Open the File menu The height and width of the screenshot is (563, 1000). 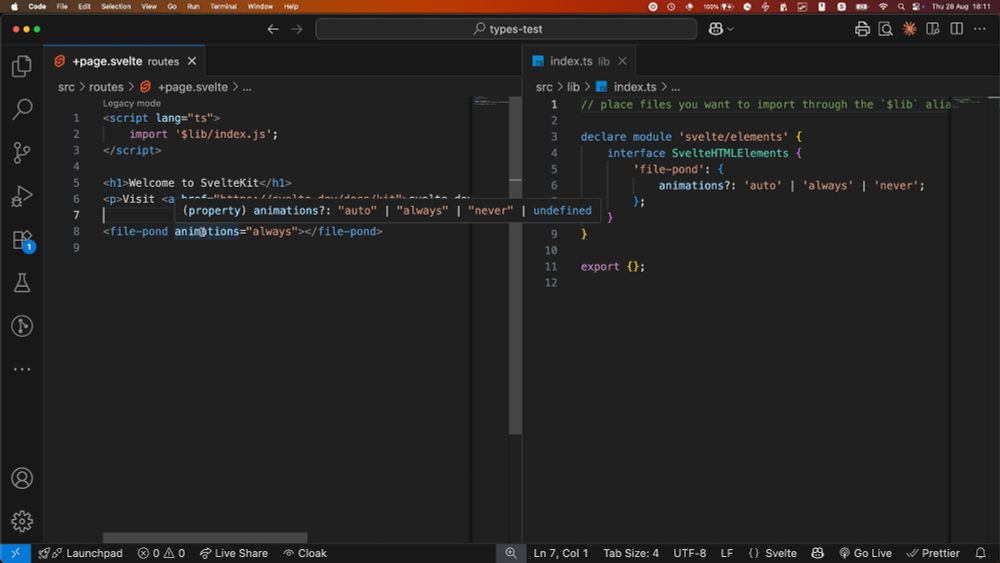tap(62, 6)
